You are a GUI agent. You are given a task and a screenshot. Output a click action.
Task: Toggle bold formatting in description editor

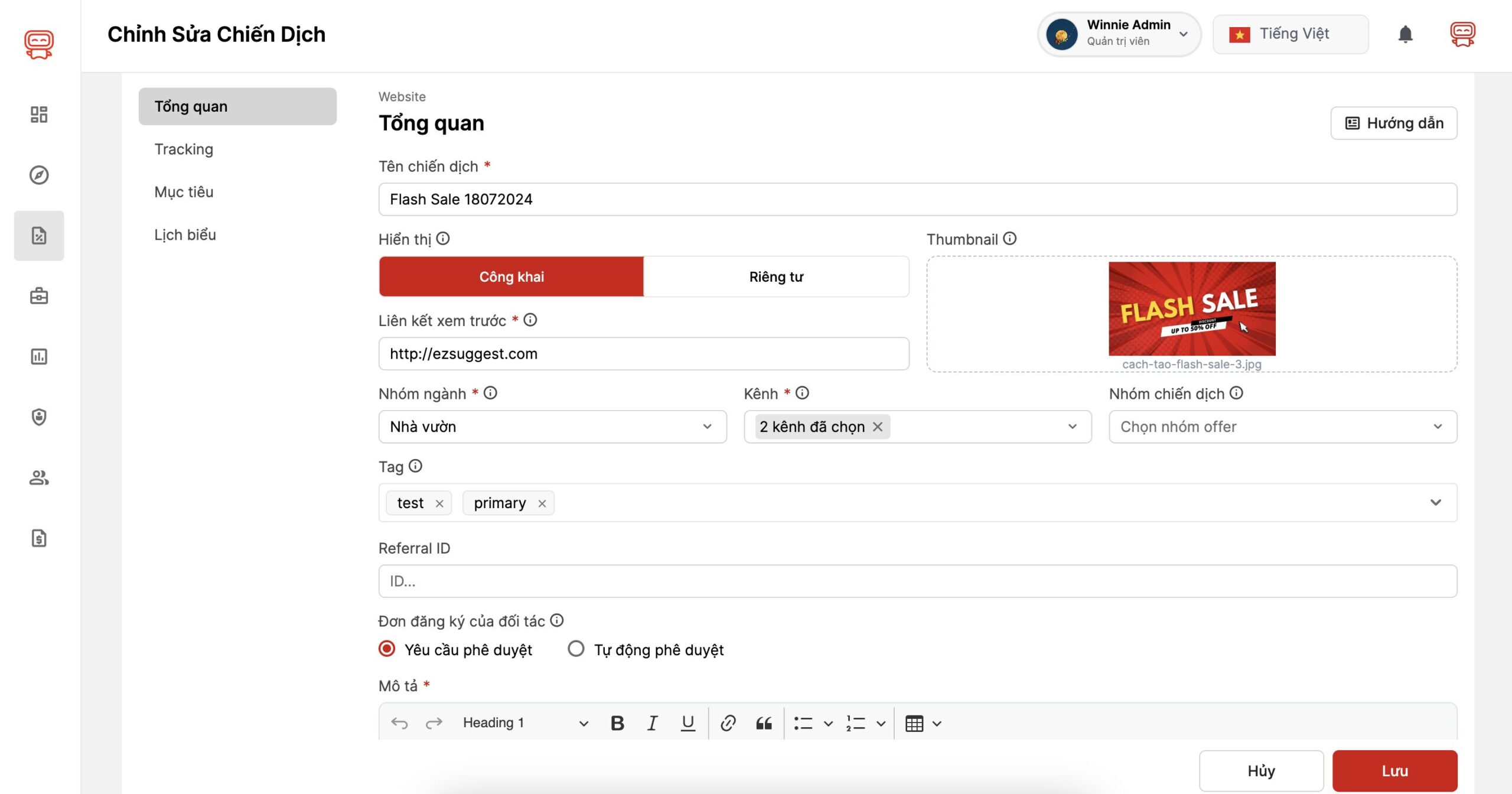[x=617, y=723]
